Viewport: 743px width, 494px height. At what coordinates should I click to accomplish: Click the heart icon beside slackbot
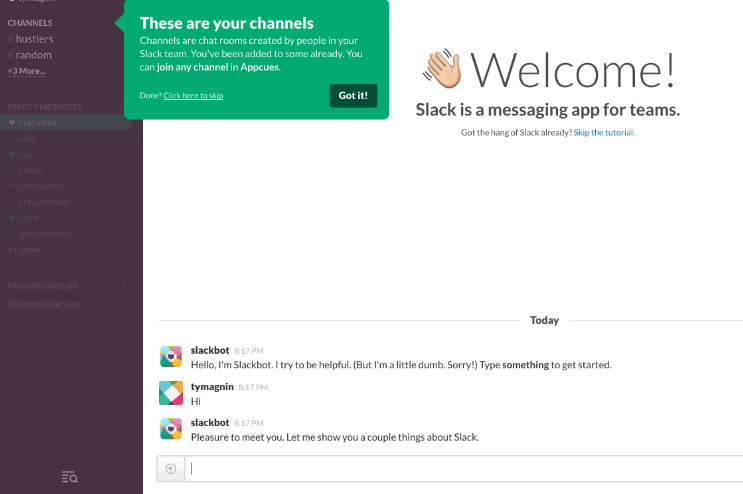click(12, 123)
